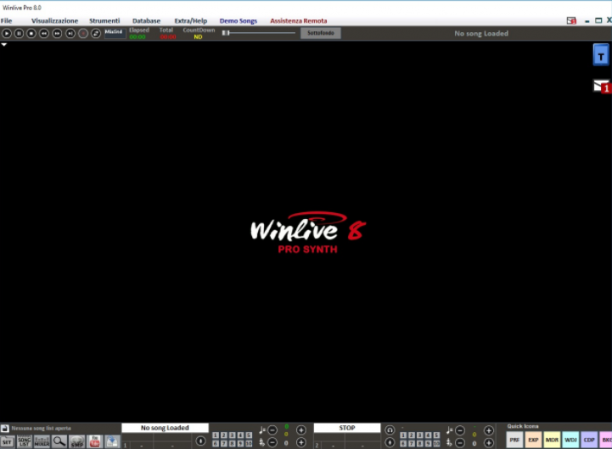Screen dimensions: 612x449
Task: Click the EXP quick icon
Action: (533, 440)
